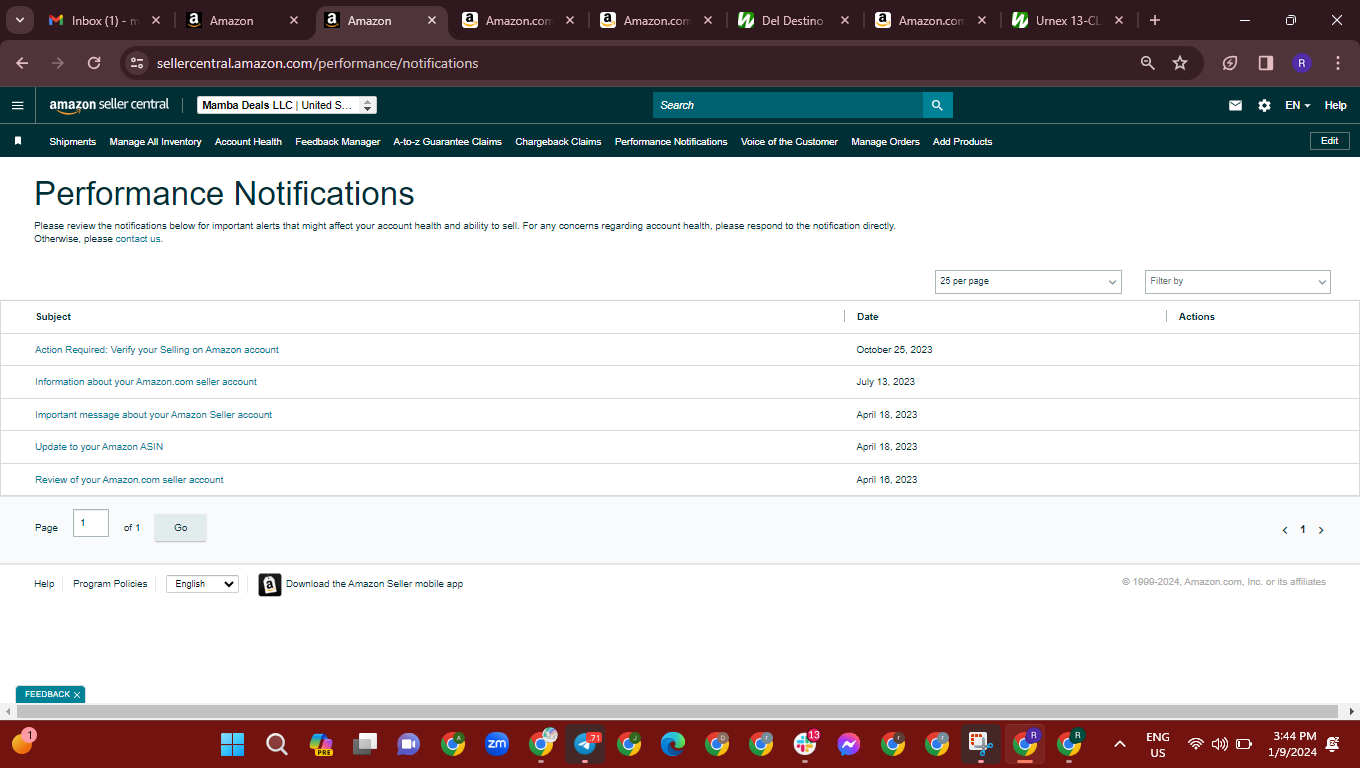The width and height of the screenshot is (1360, 768).
Task: Open Account Health from the nav bar
Action: (248, 142)
